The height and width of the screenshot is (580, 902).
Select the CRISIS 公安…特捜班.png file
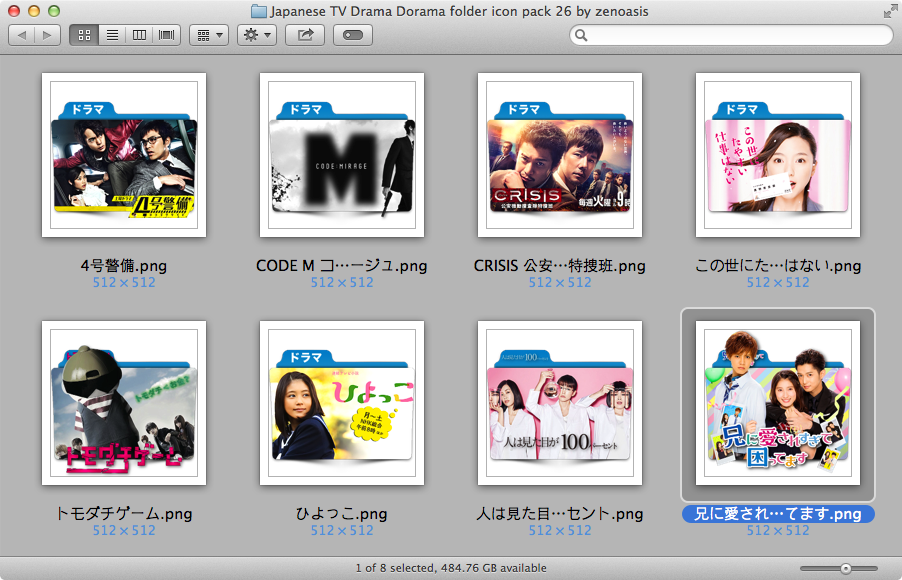[x=559, y=154]
